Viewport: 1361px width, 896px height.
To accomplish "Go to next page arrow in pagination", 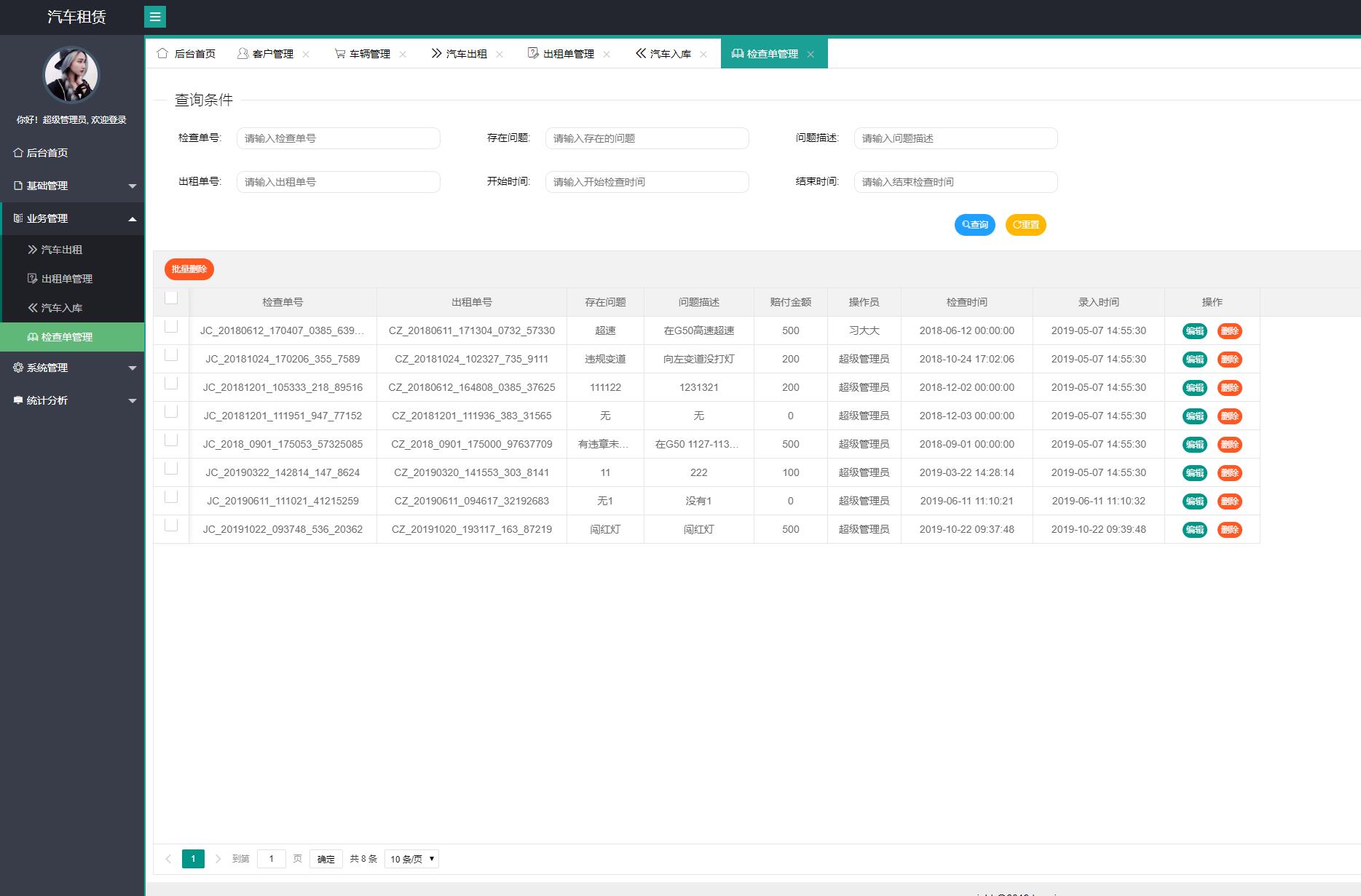I will click(x=218, y=859).
